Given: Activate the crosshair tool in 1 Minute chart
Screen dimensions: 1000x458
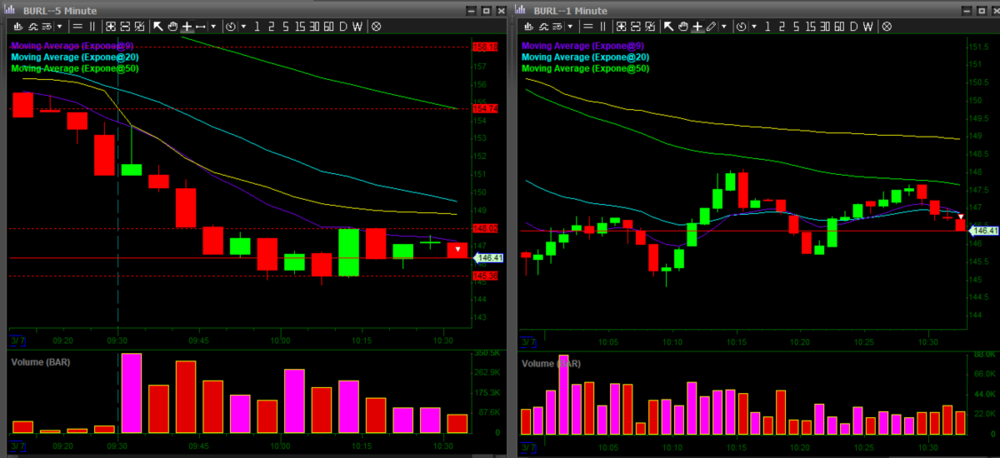Looking at the screenshot, I should point(697,27).
